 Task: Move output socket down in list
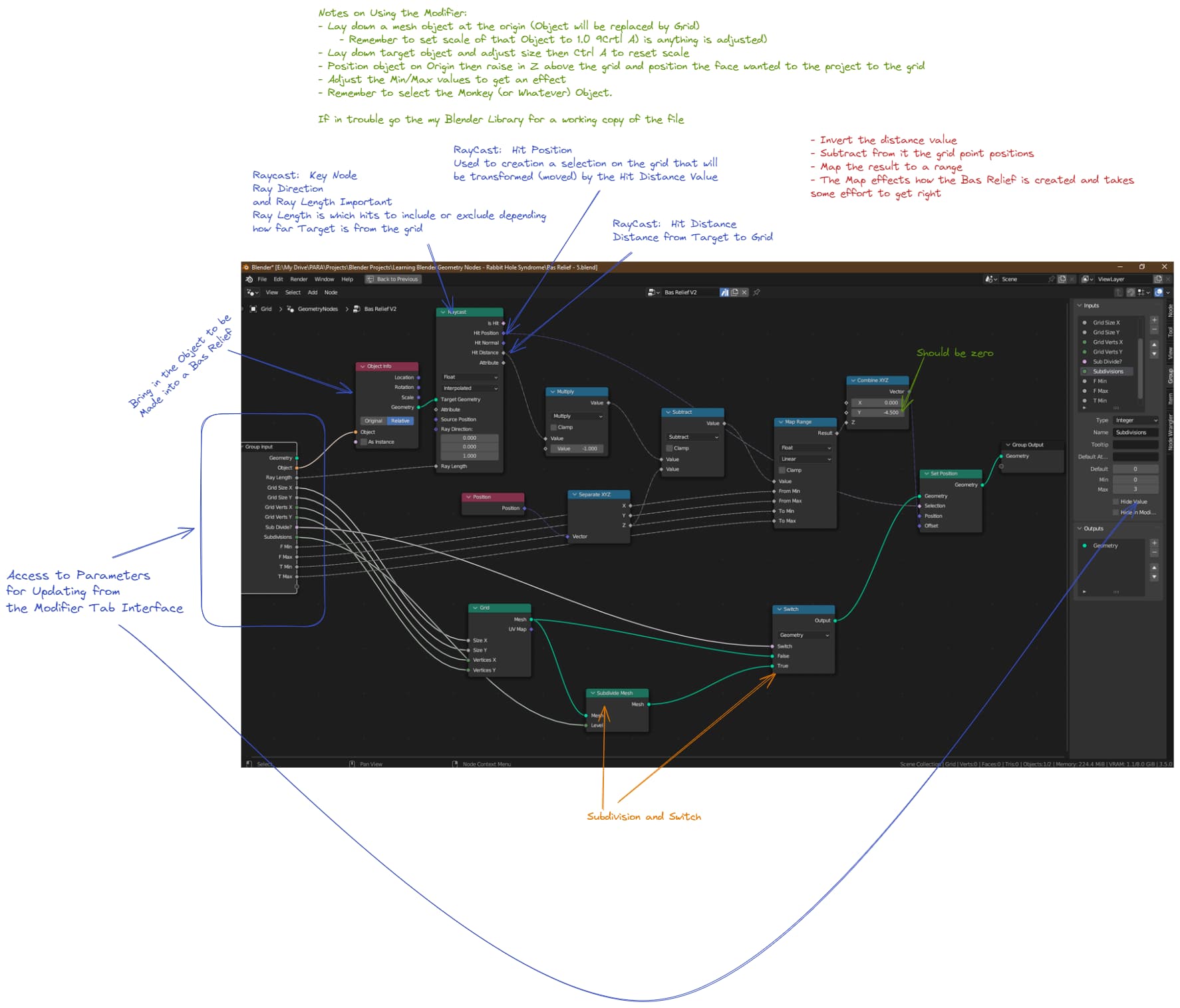tap(1154, 577)
